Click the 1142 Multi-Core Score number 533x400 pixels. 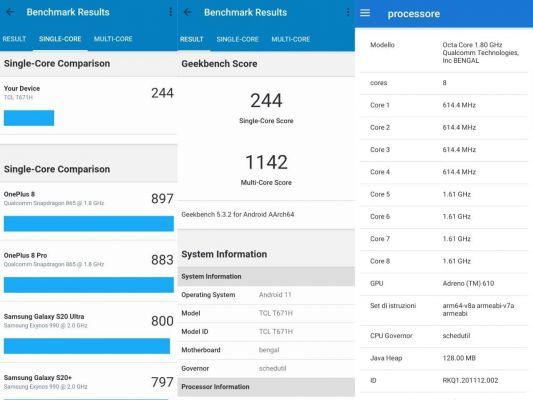(266, 162)
